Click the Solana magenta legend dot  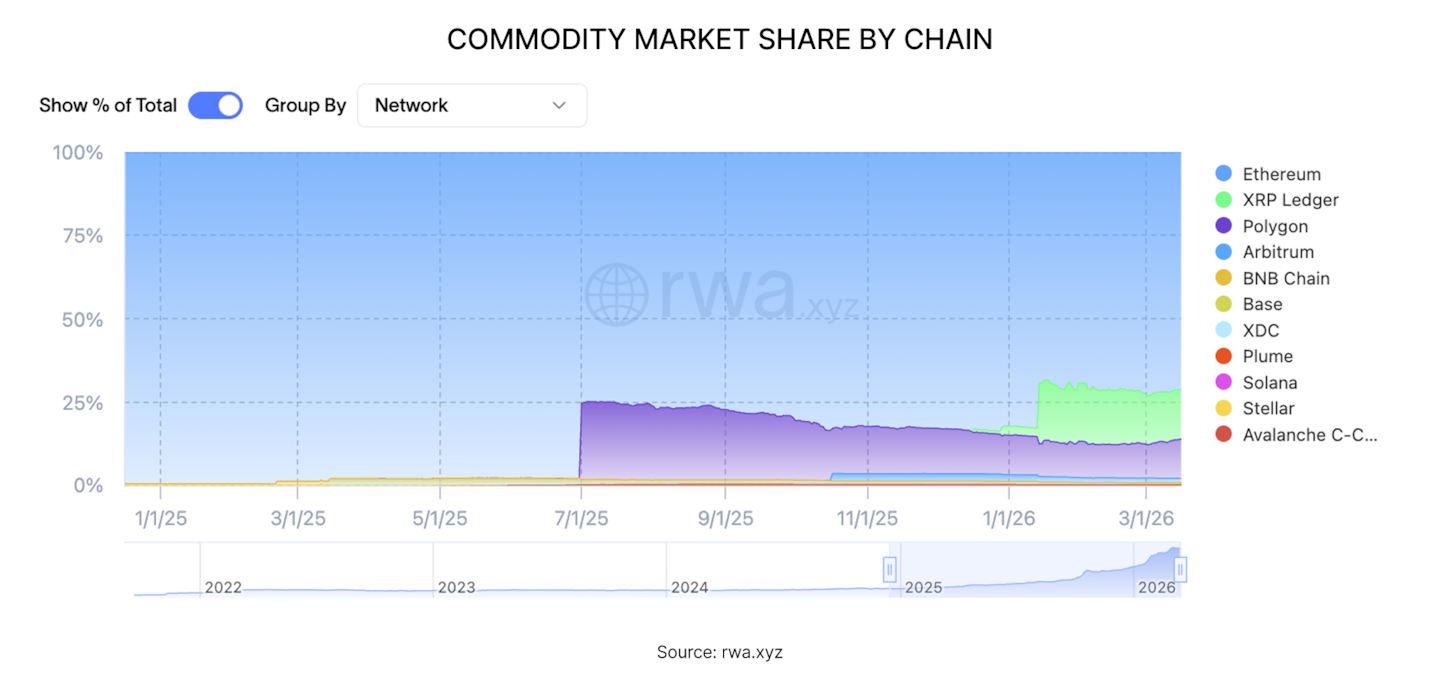pyautogui.click(x=1222, y=382)
